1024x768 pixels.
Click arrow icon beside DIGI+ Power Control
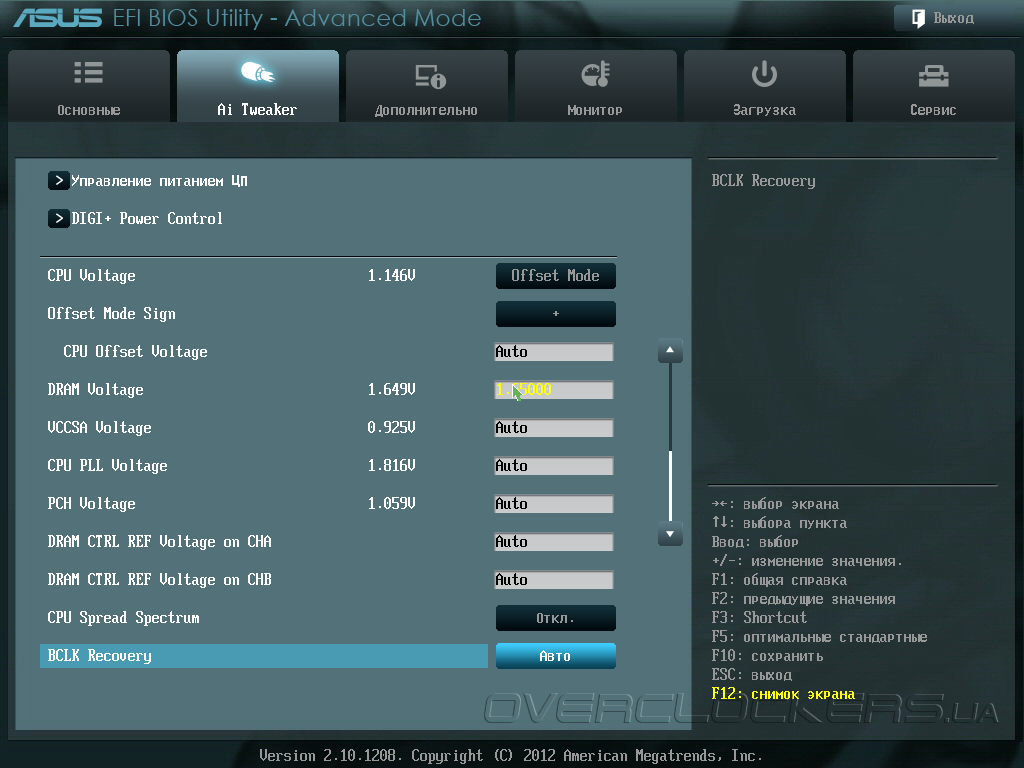[x=59, y=219]
